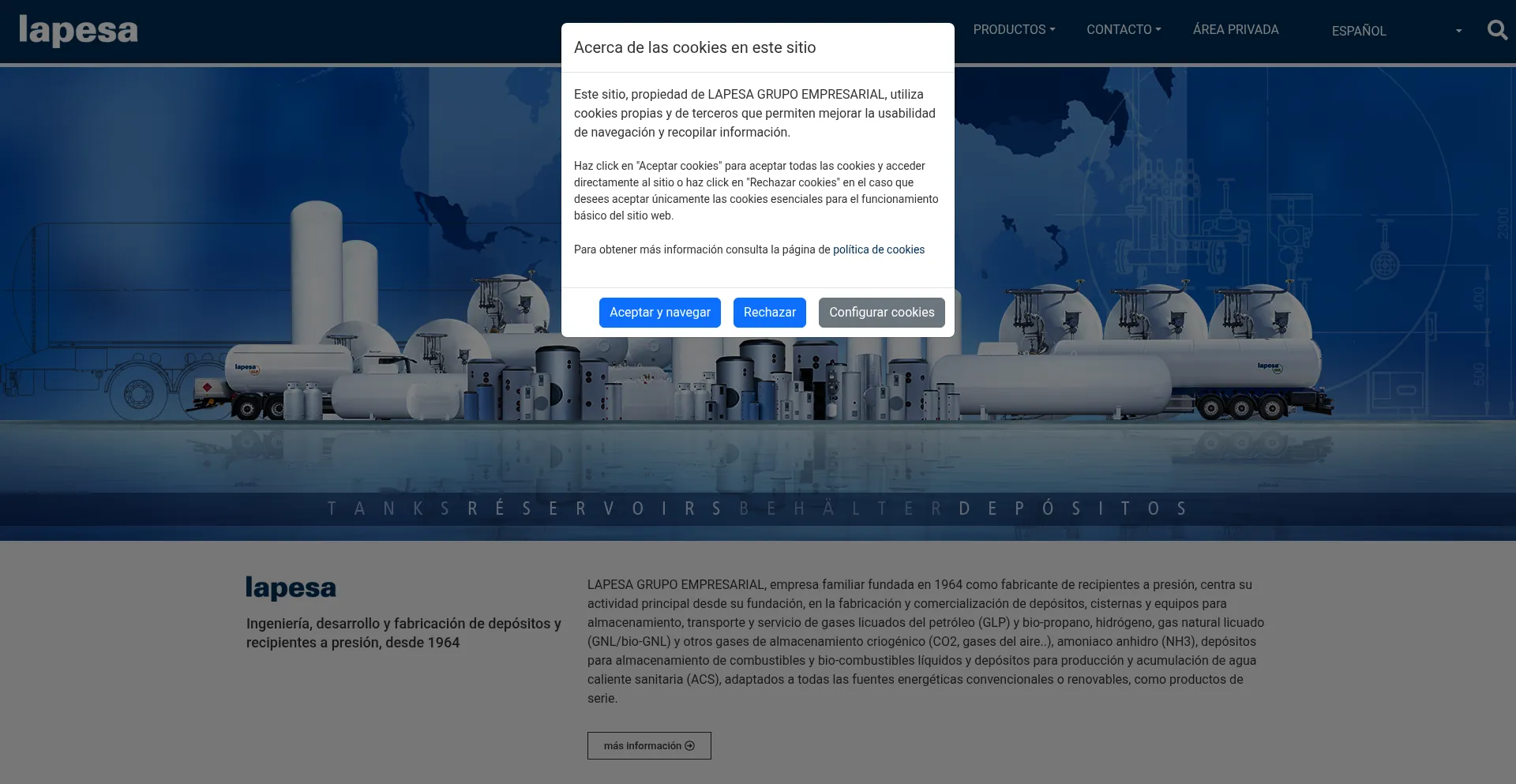Expand the ESPAÑOL language dropdown
Screen dimensions: 1516x784
coord(1397,31)
